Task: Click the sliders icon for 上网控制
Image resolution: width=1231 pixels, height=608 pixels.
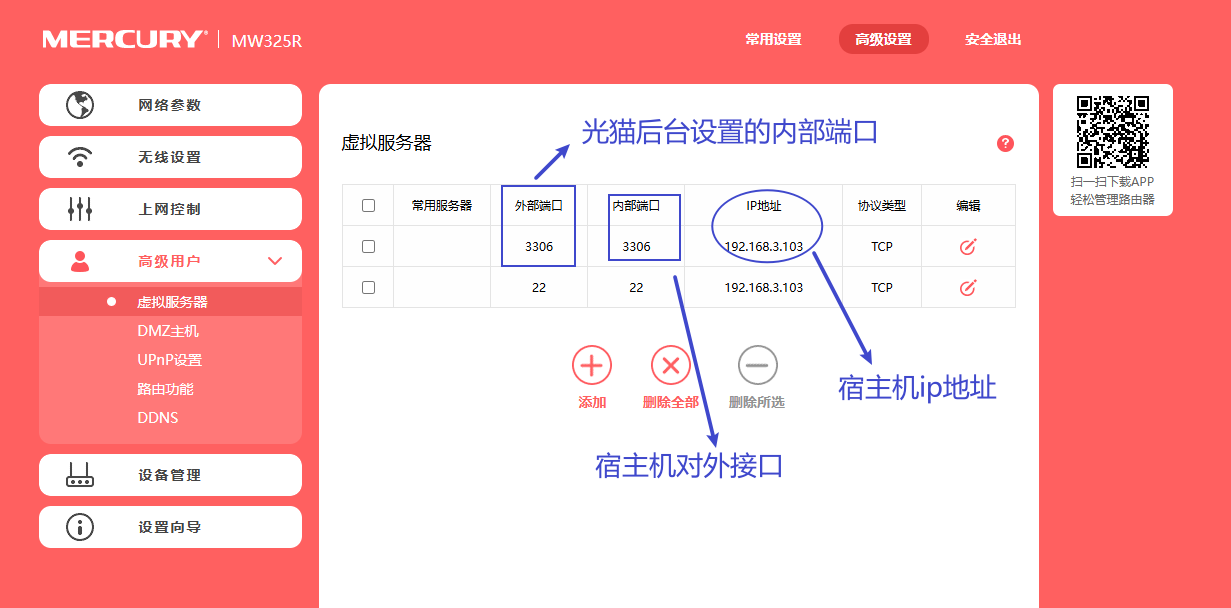Action: pos(80,209)
